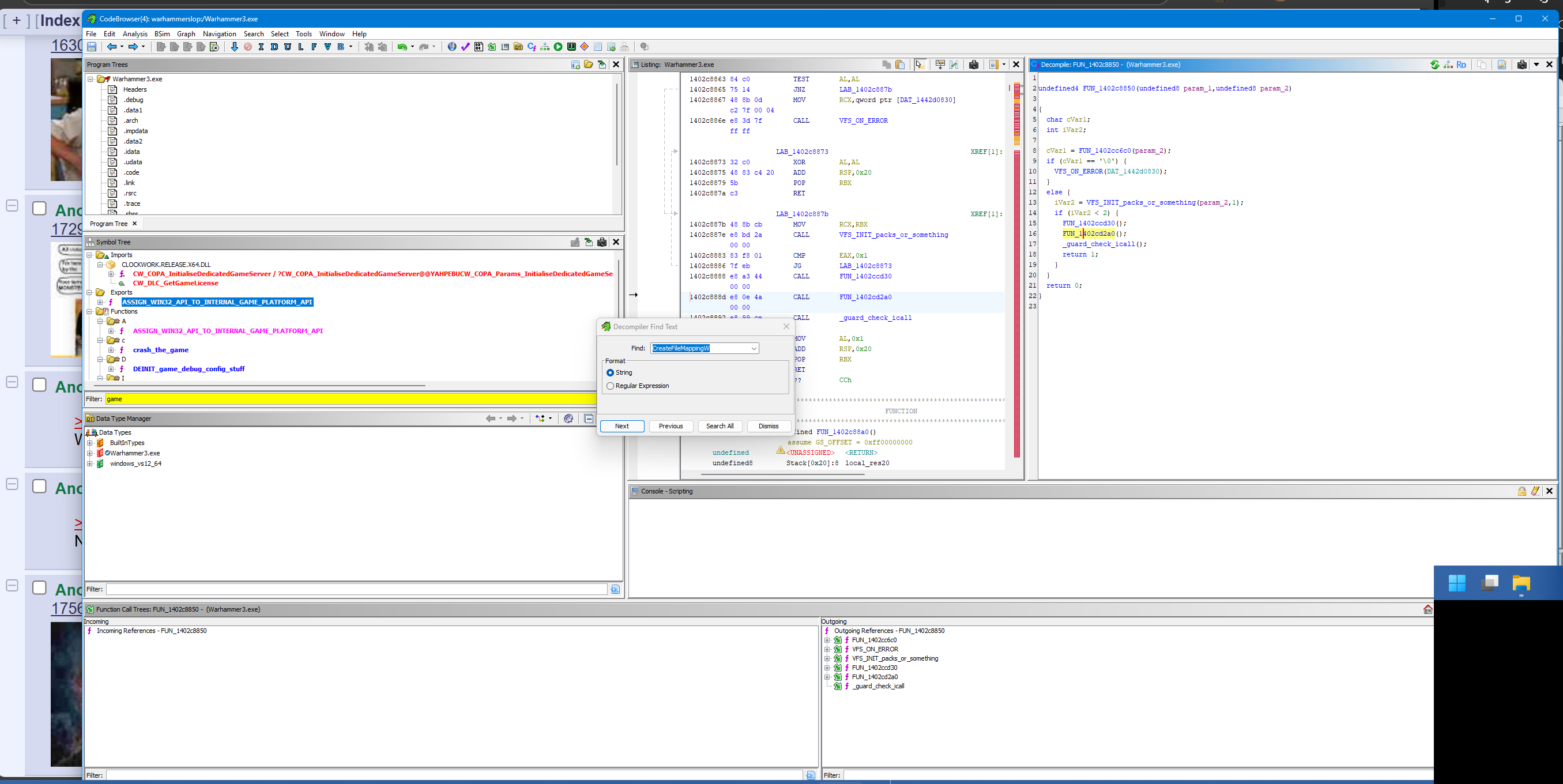Open the Find text history dropdown
The width and height of the screenshot is (1563, 784).
[754, 348]
